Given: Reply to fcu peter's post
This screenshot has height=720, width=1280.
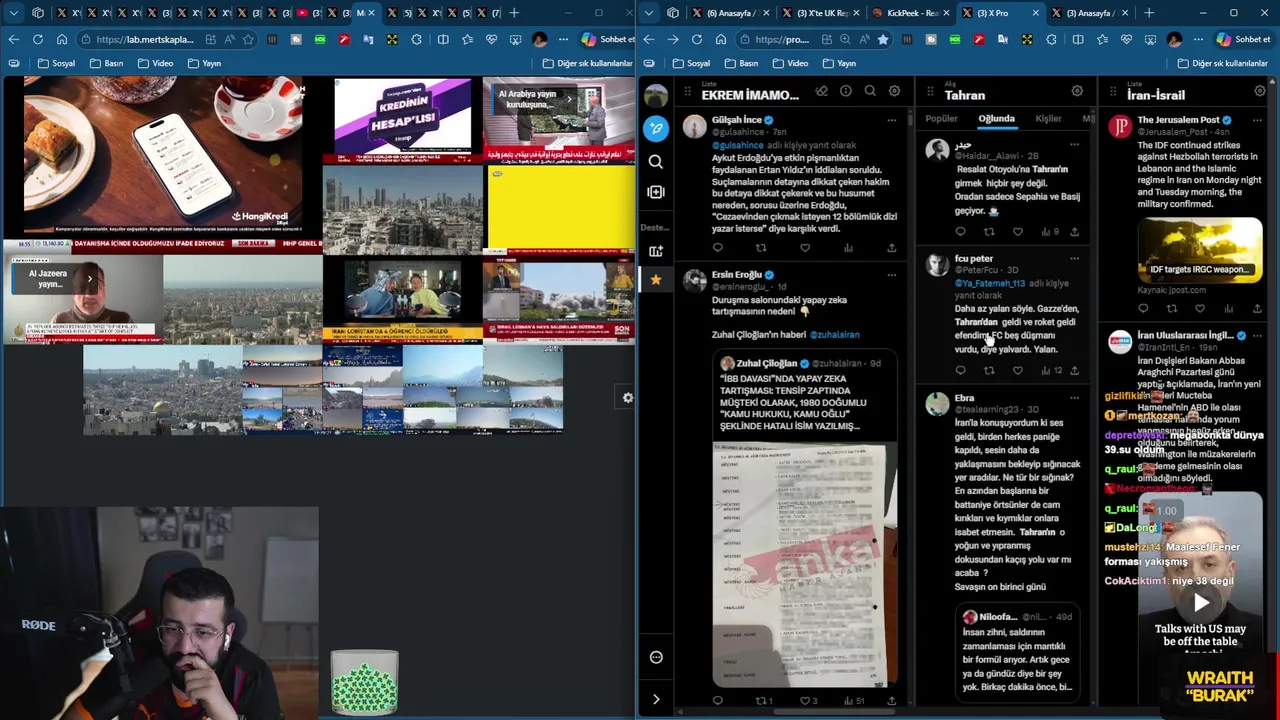Looking at the screenshot, I should [x=960, y=370].
